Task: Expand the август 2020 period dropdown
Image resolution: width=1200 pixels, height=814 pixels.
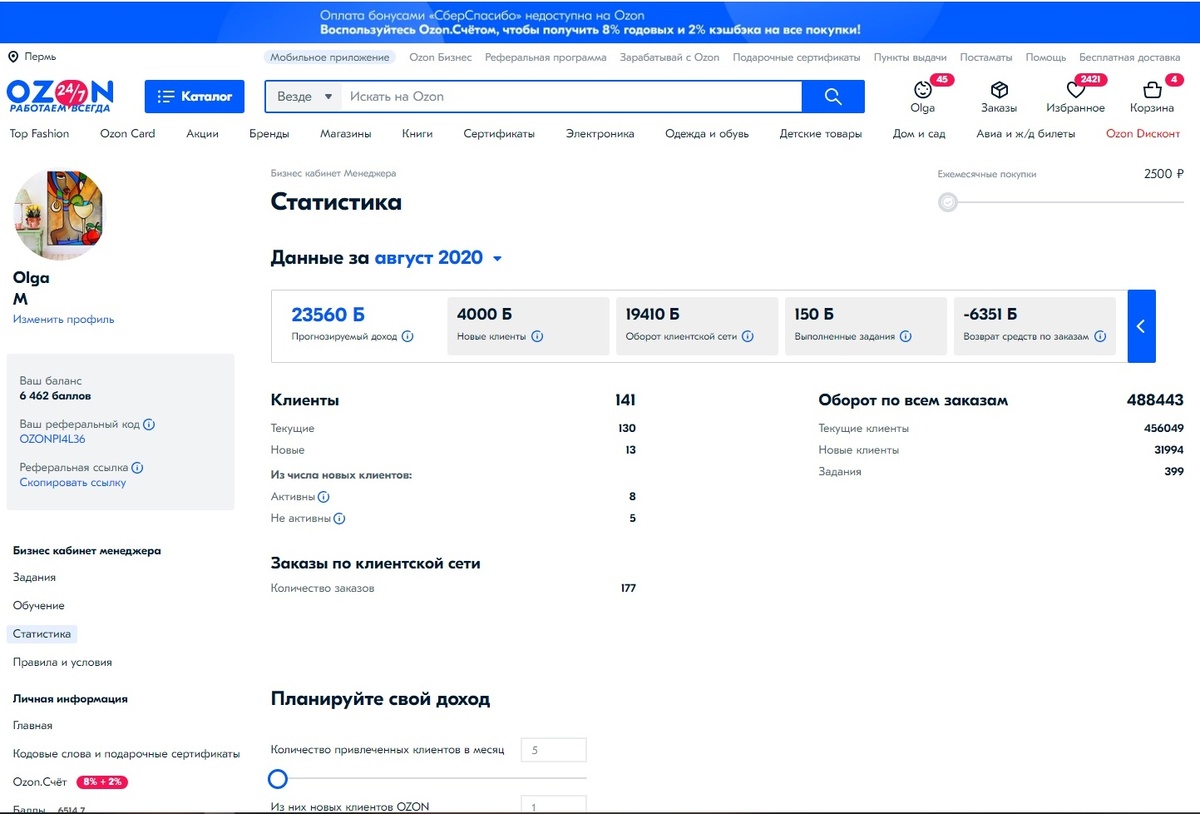Action: 438,258
